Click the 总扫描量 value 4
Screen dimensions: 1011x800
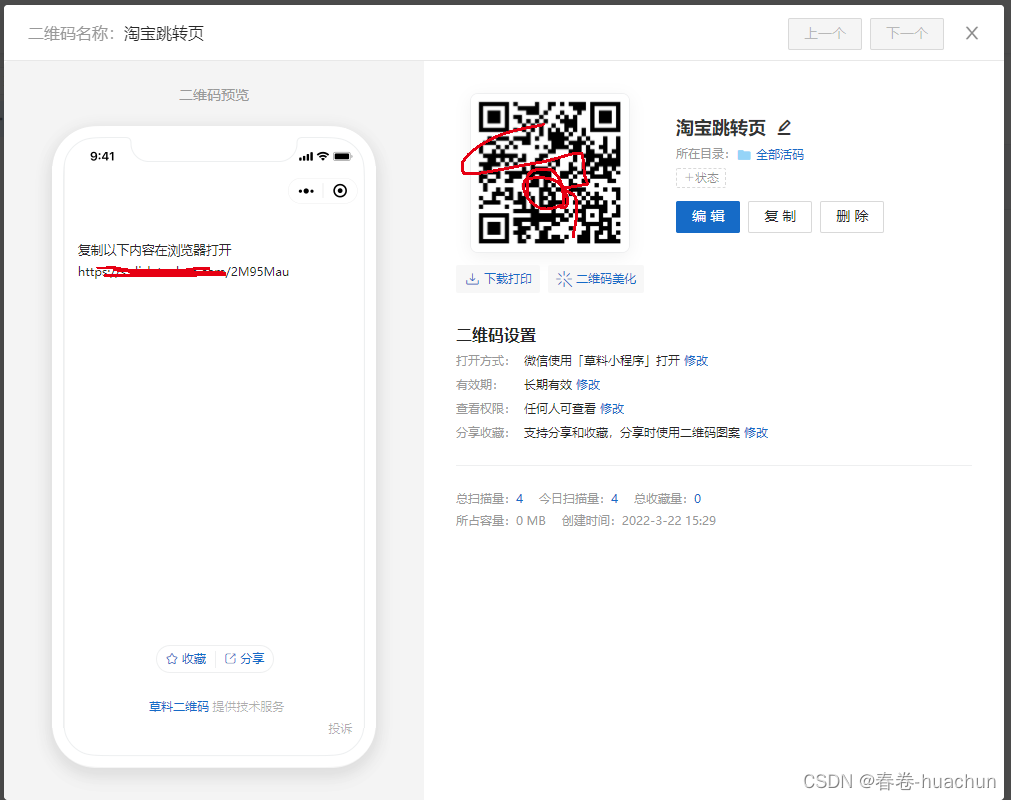[520, 498]
